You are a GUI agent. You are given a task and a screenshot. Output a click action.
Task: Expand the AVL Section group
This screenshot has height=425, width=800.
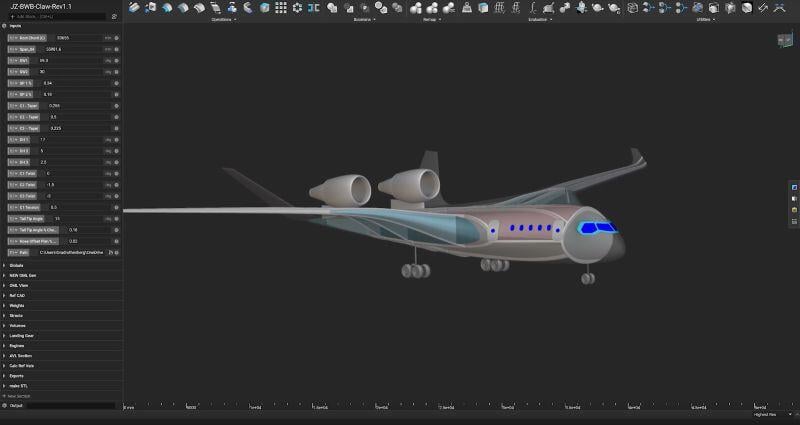tap(5, 356)
